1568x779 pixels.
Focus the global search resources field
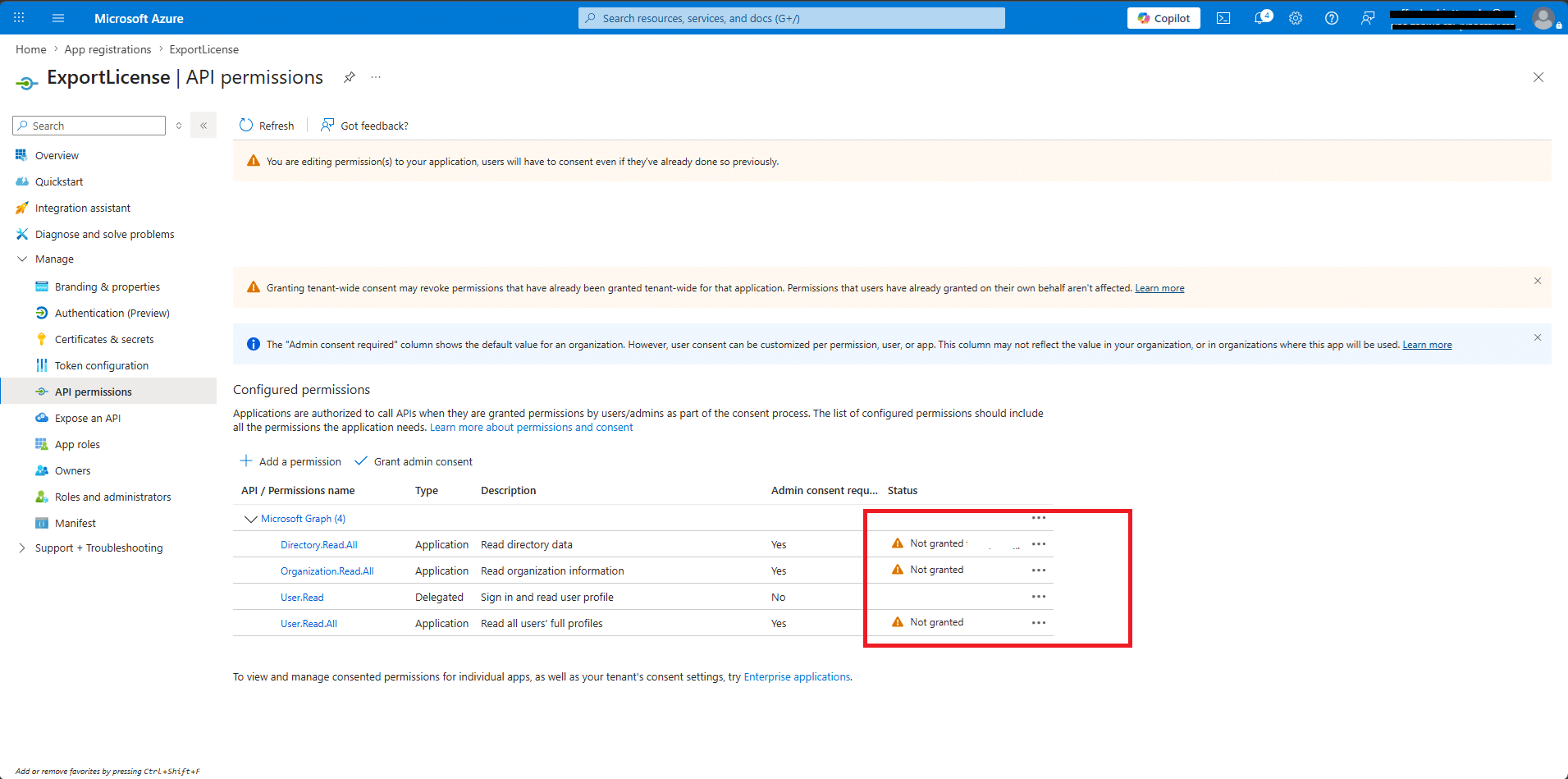(792, 18)
